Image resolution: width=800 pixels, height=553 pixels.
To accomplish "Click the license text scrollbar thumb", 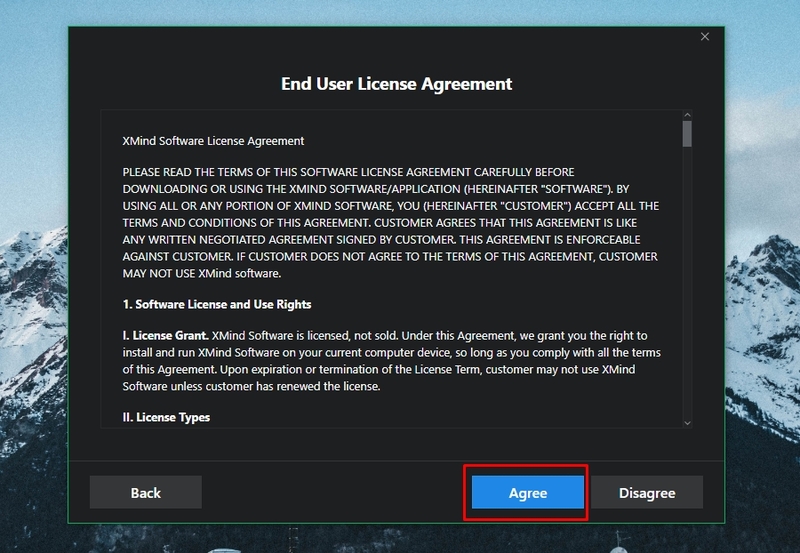I will click(687, 134).
